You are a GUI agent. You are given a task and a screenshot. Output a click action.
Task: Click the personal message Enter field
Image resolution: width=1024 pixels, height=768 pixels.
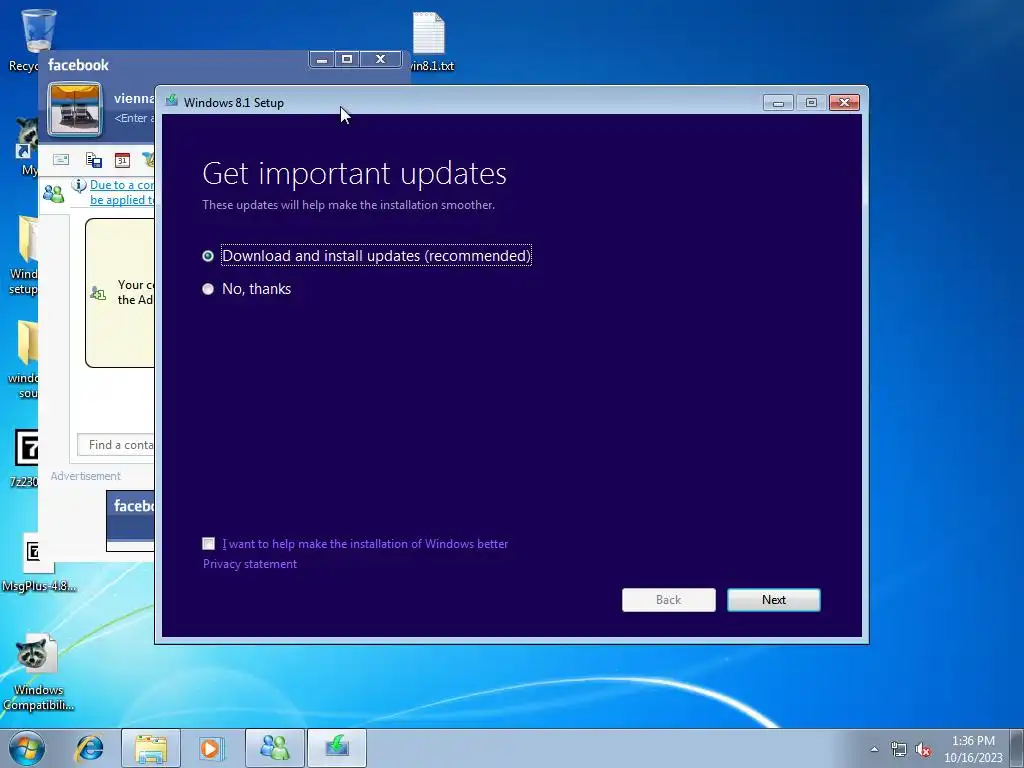coord(135,118)
